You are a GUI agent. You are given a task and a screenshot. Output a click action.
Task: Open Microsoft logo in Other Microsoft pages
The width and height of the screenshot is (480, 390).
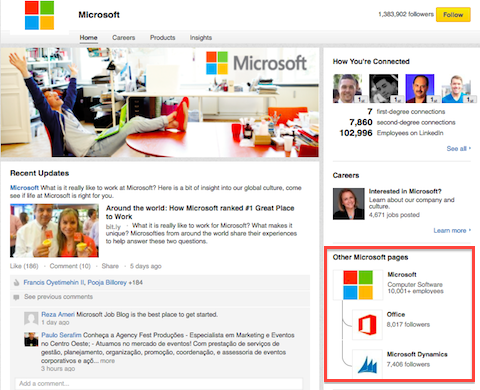(358, 285)
